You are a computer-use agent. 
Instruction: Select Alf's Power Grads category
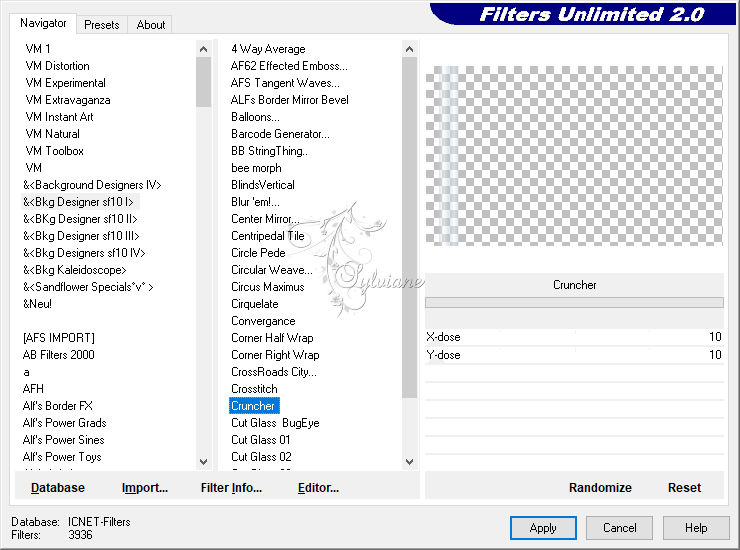65,423
